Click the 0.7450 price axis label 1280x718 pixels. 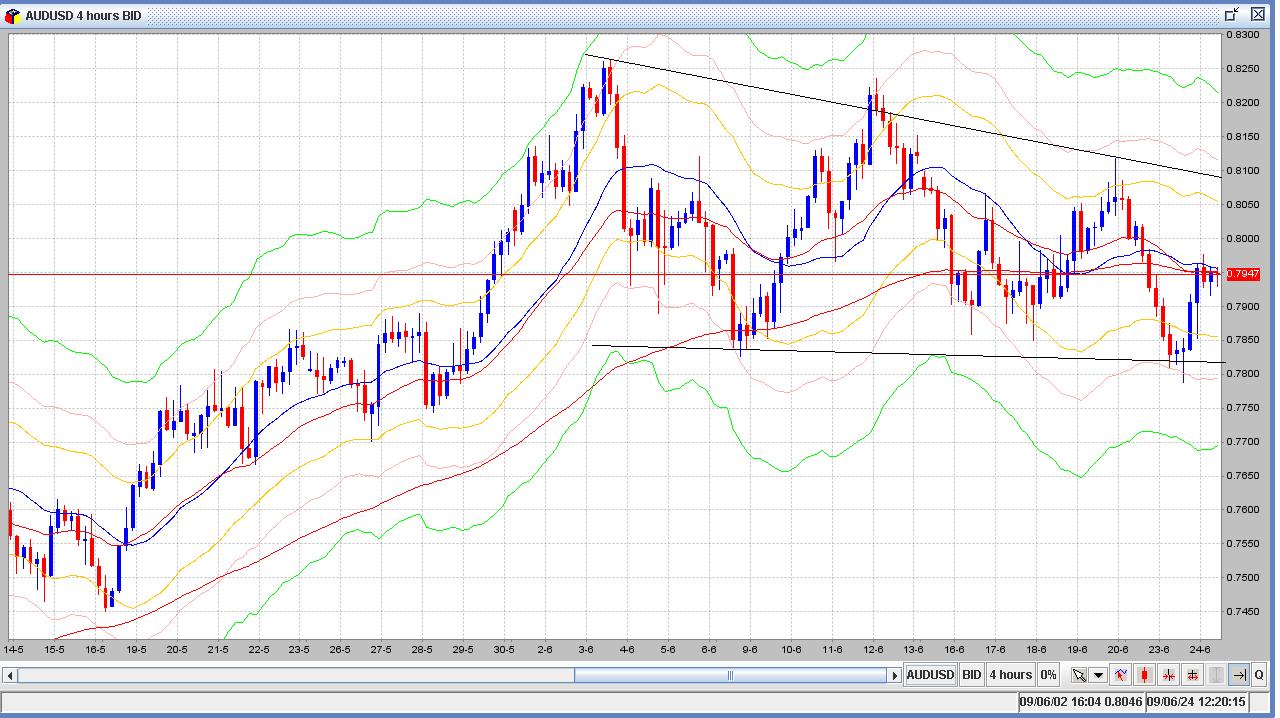1245,612
